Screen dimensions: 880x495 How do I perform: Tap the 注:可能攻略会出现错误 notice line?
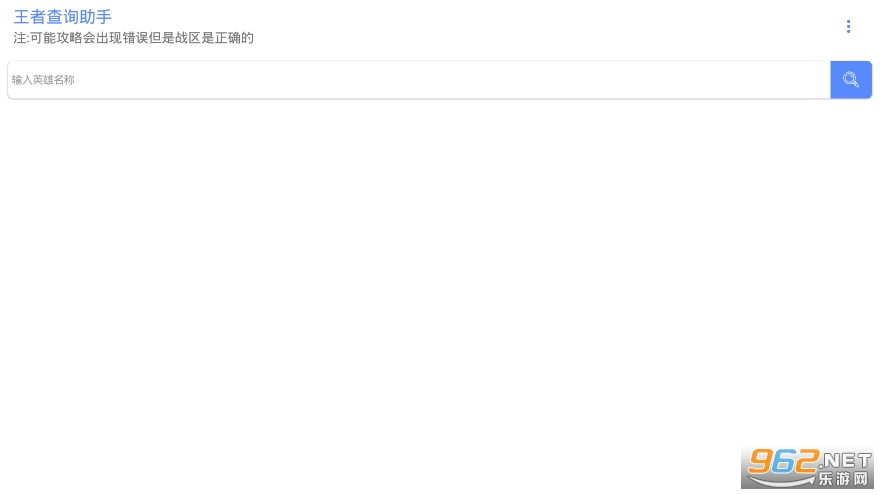[134, 38]
